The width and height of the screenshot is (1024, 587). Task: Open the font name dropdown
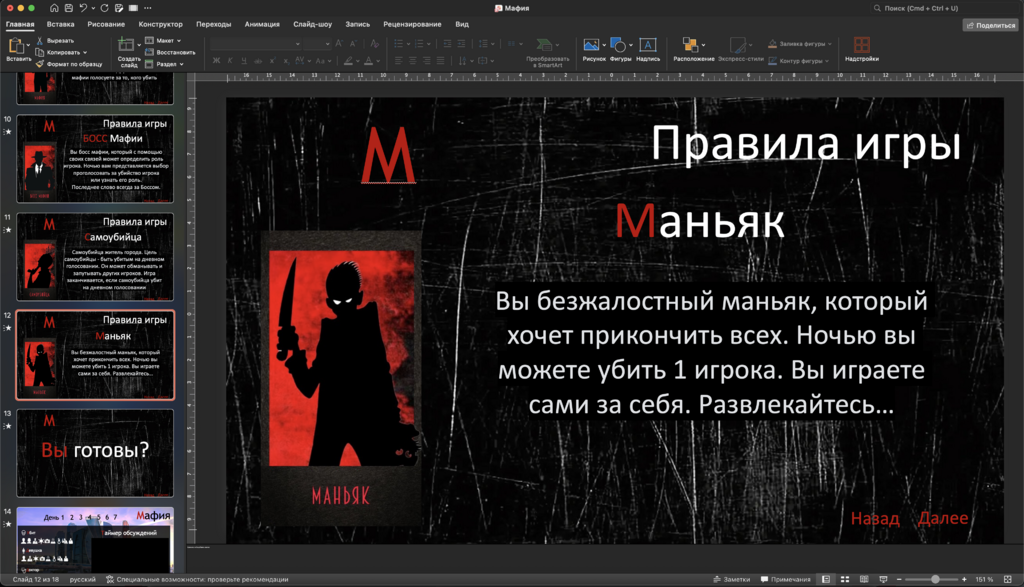point(298,44)
